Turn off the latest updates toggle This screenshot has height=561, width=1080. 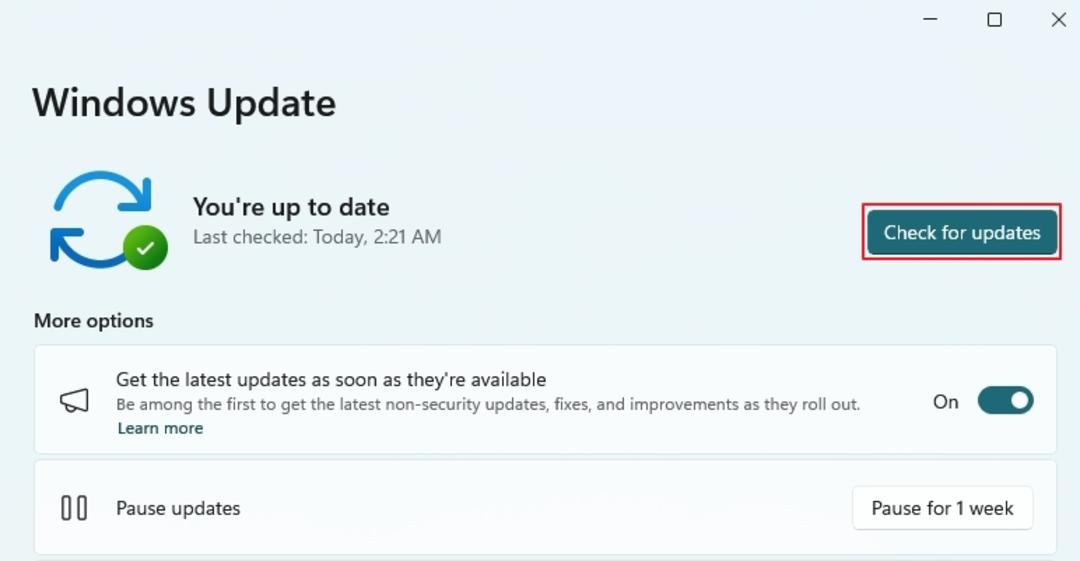1005,400
